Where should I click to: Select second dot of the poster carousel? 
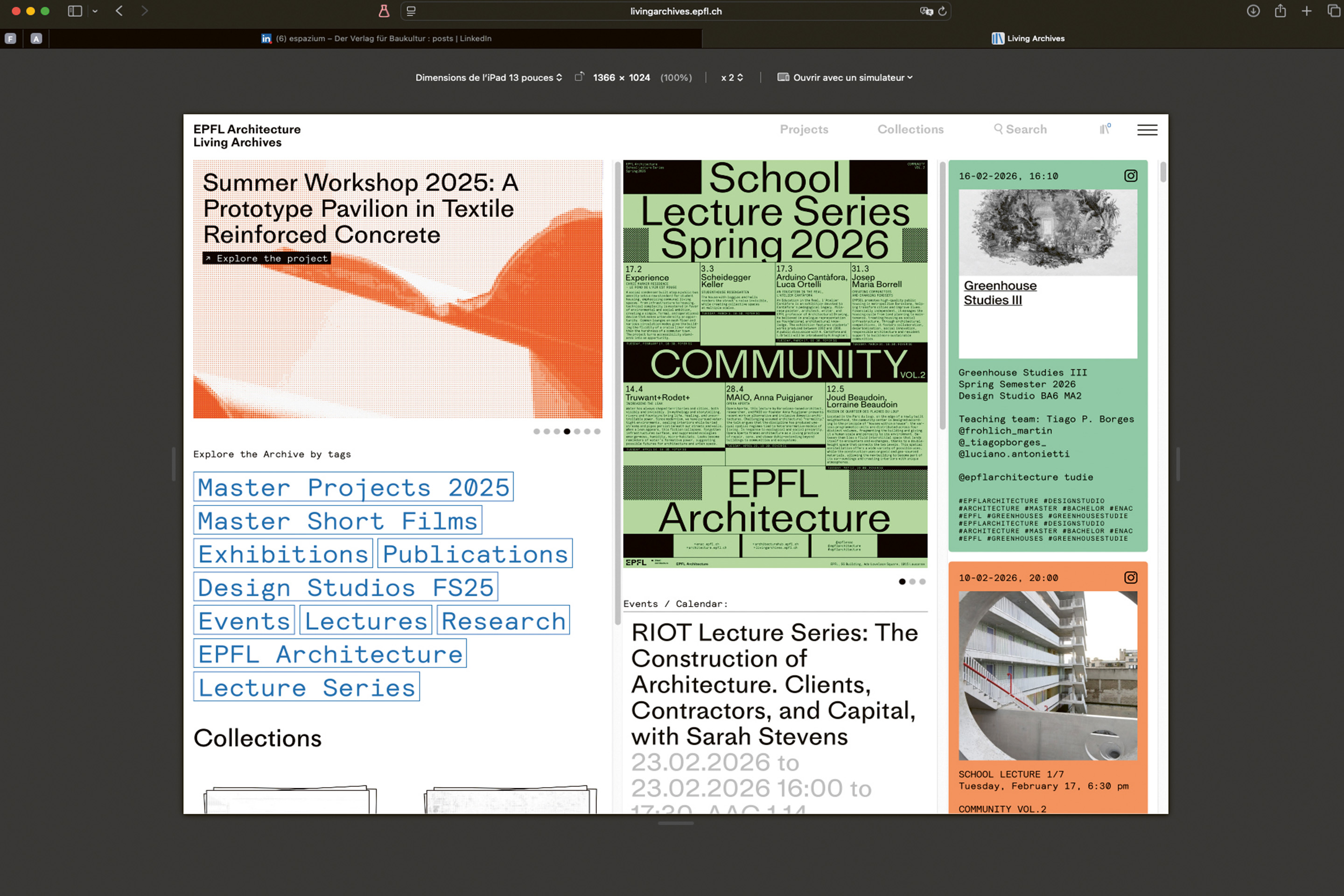(x=913, y=582)
